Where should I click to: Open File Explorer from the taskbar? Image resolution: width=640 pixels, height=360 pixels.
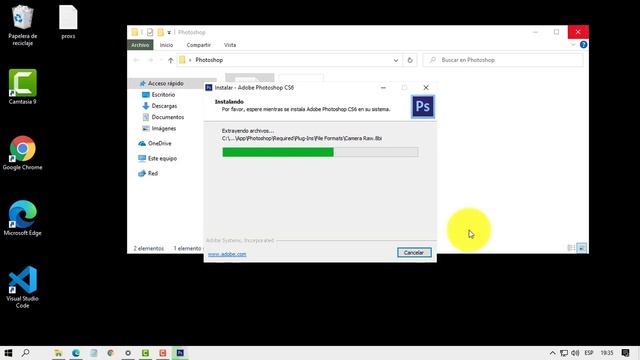(x=58, y=353)
